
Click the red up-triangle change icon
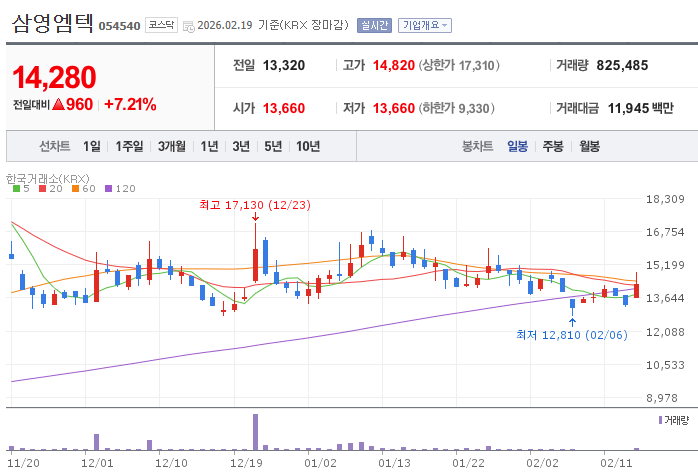(58, 105)
